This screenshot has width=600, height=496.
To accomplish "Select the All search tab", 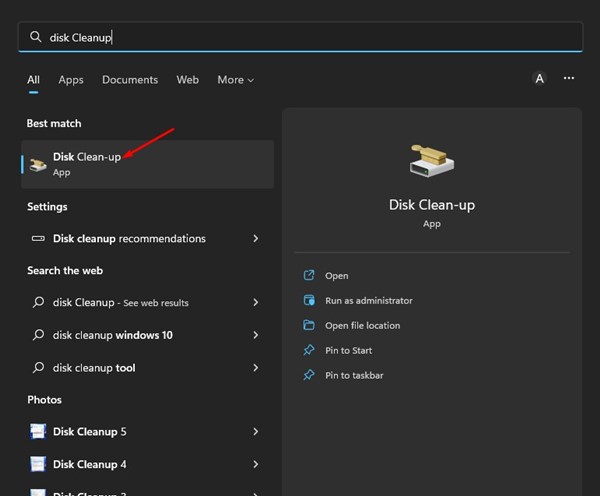I will point(33,80).
